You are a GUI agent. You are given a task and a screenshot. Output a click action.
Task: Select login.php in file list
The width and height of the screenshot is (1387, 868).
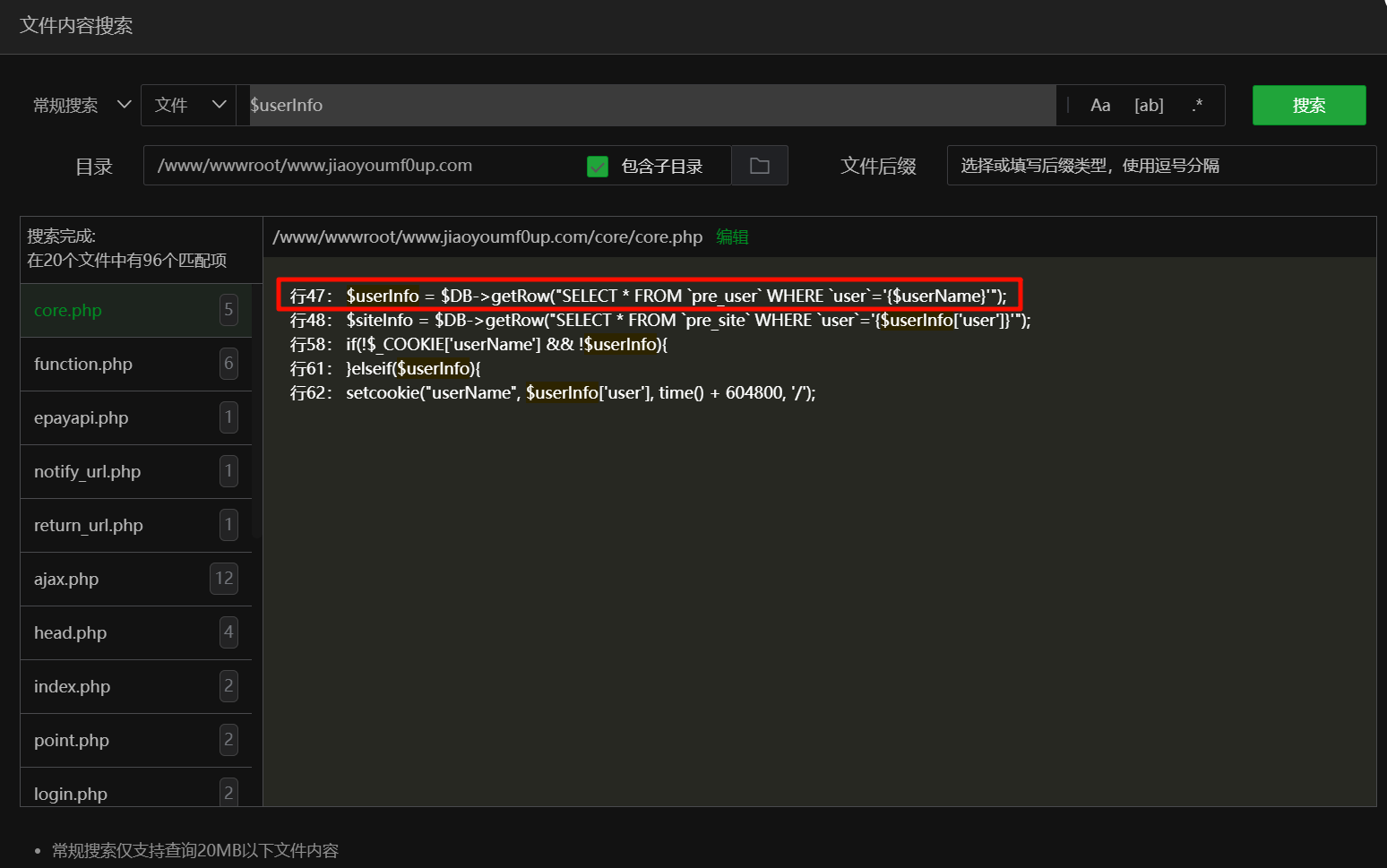[x=70, y=794]
